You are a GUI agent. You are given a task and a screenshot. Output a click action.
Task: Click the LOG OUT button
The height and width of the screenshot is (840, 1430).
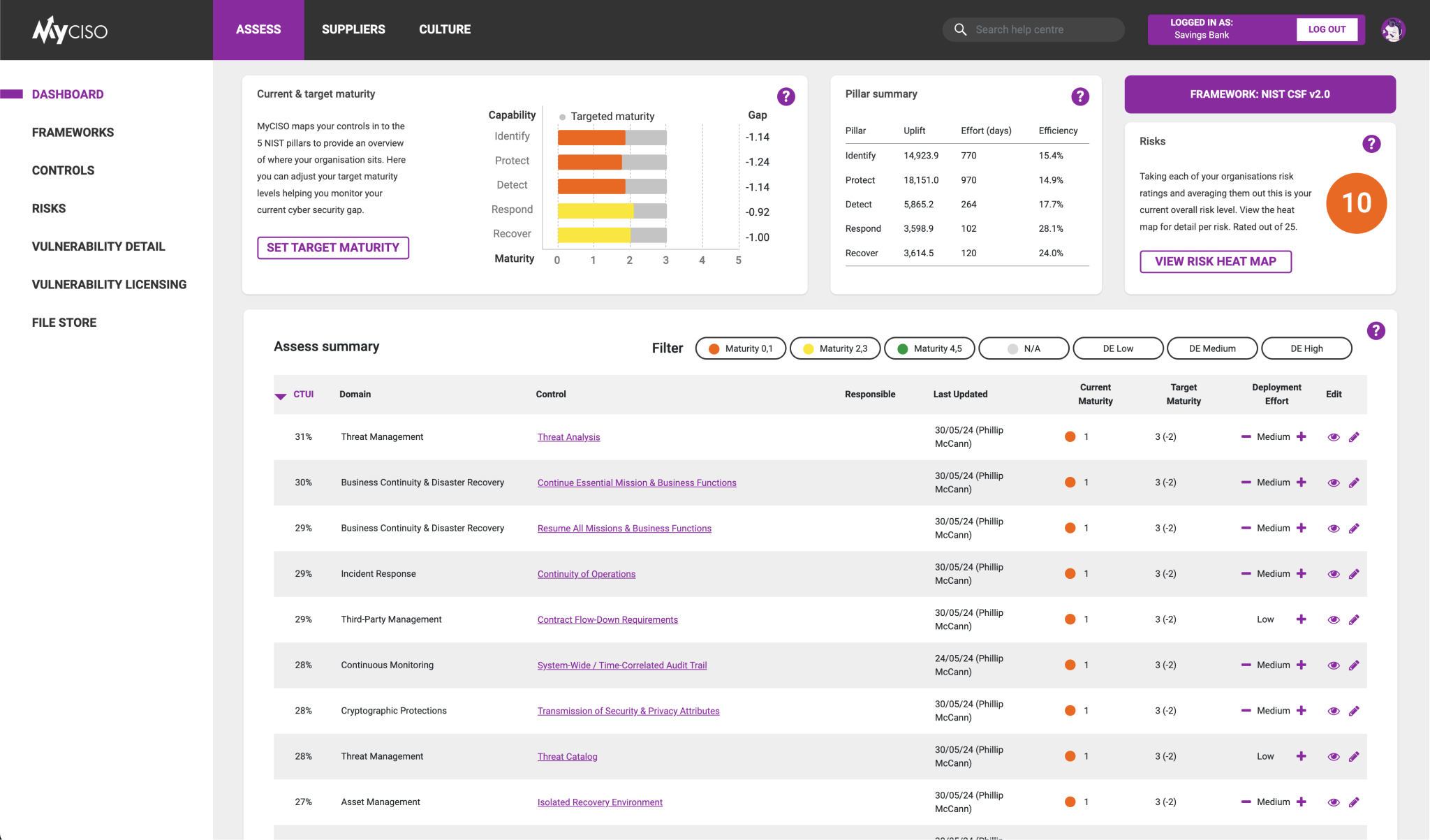pyautogui.click(x=1327, y=29)
